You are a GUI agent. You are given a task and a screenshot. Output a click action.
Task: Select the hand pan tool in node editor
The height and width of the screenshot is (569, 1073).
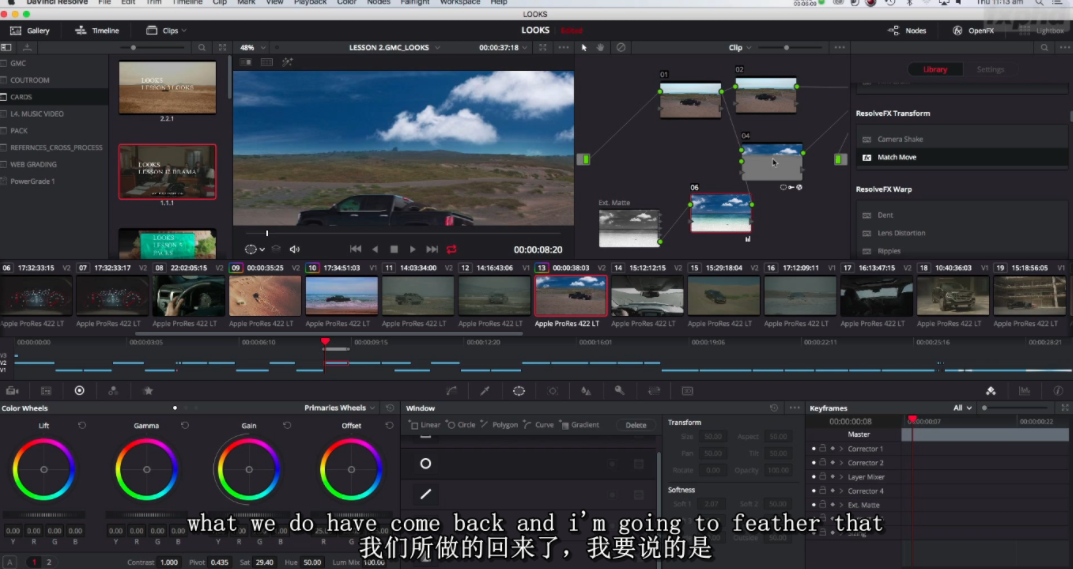(x=600, y=47)
